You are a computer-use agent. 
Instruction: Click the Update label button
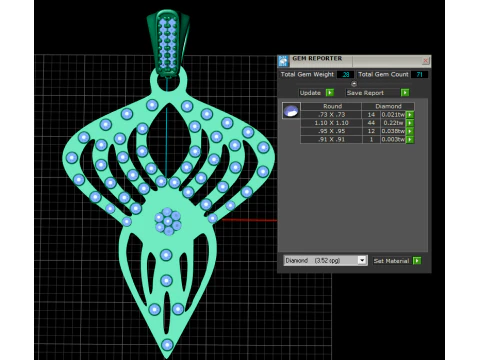(x=310, y=93)
